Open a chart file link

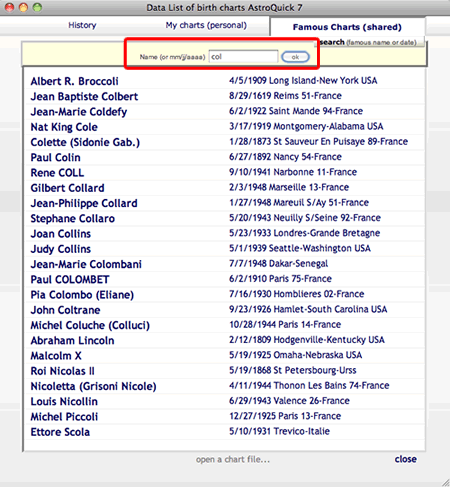233,459
